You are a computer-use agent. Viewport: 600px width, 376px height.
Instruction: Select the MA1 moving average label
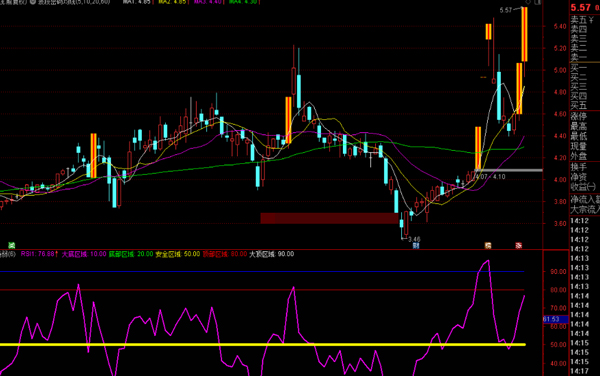point(137,2)
